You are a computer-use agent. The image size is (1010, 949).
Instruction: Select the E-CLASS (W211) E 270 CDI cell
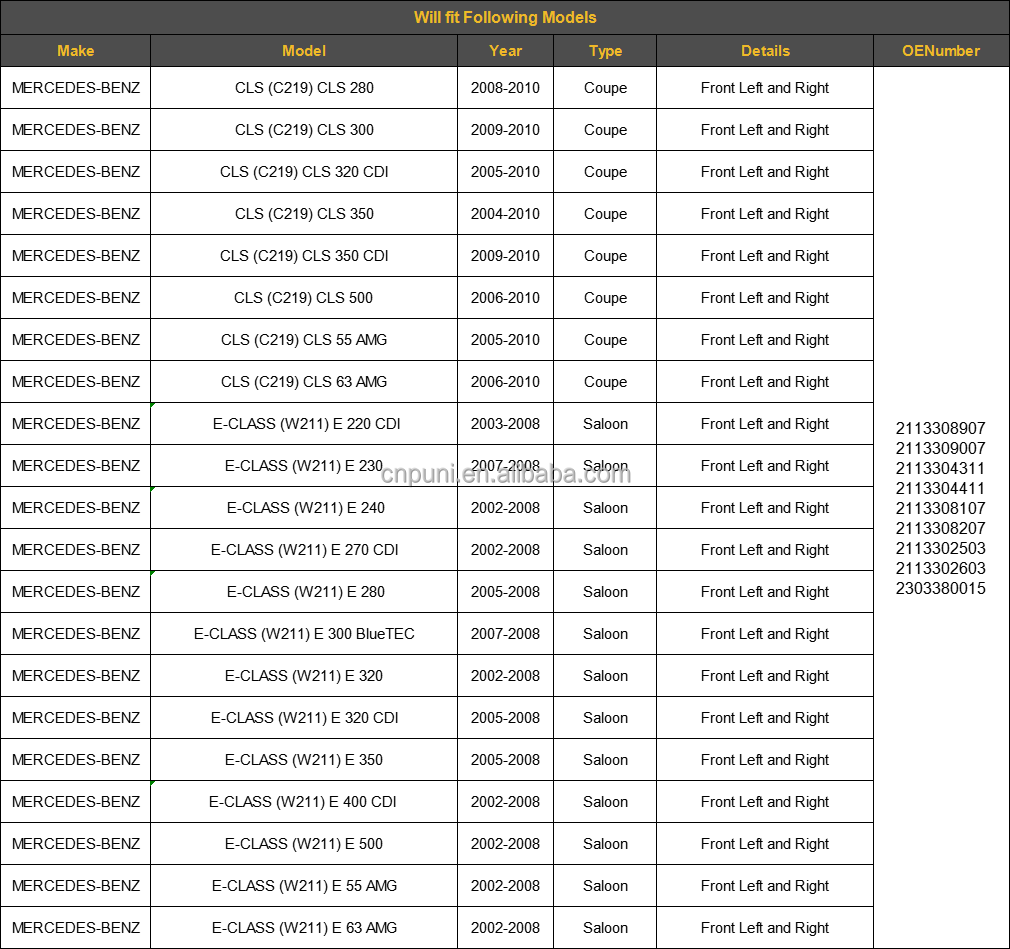click(304, 550)
